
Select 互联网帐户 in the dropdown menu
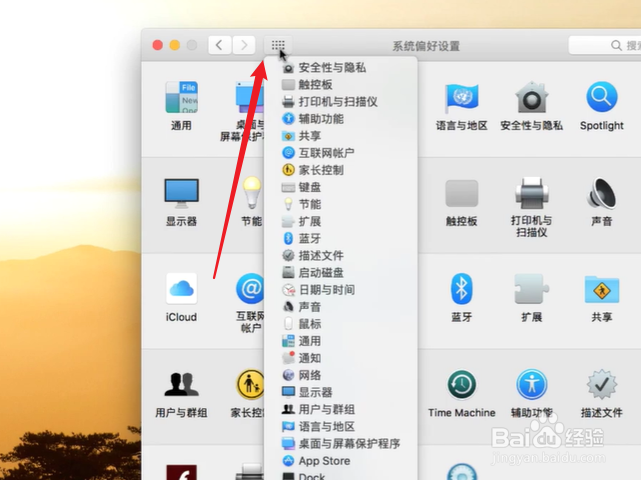point(341,153)
